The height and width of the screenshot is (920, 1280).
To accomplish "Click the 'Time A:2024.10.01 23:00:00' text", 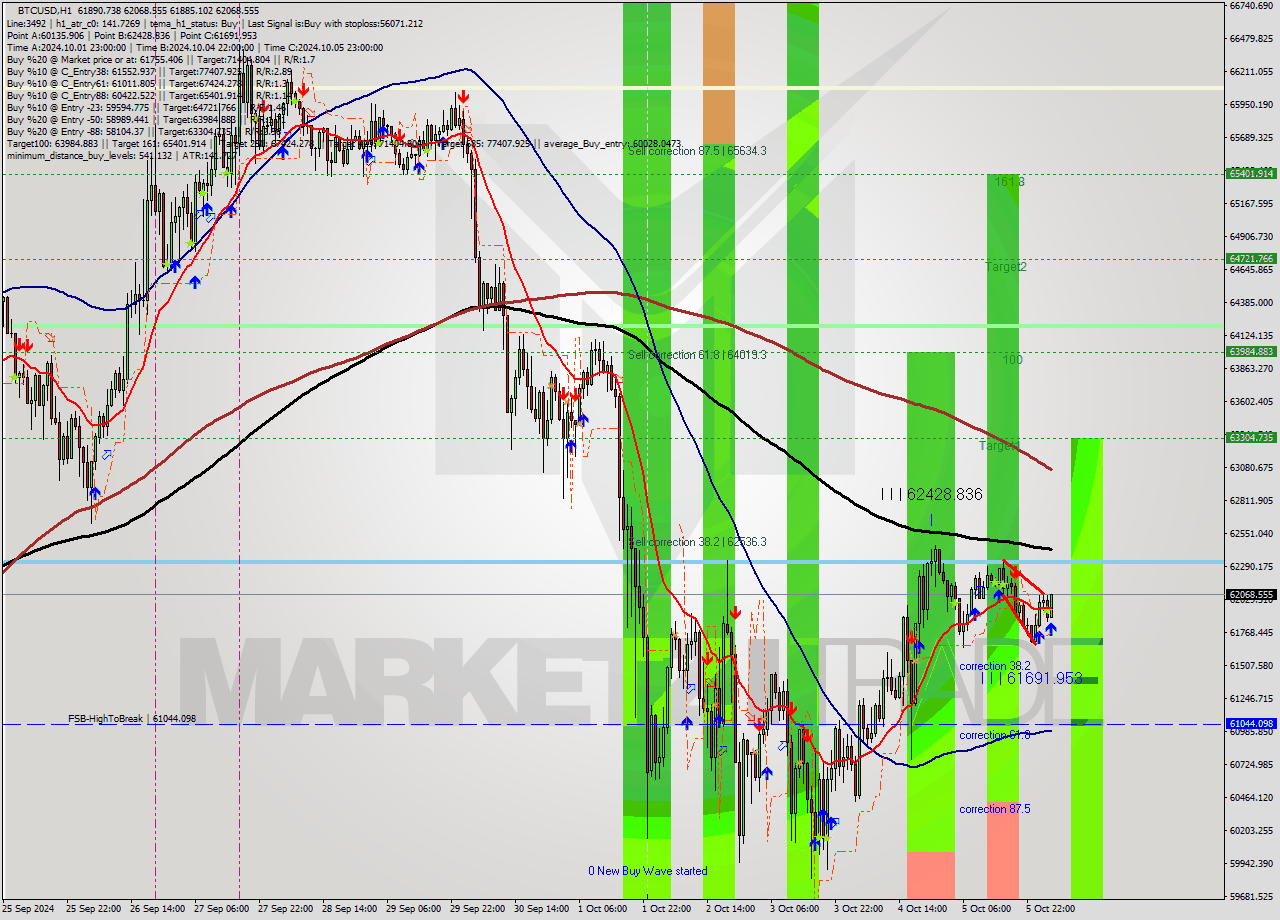I will tap(65, 48).
